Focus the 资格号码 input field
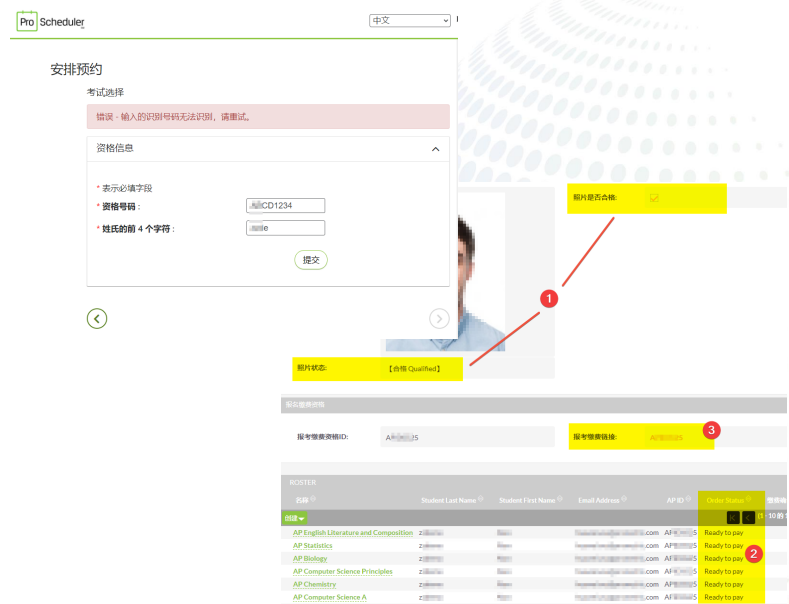The height and width of the screenshot is (604, 789). 285,205
